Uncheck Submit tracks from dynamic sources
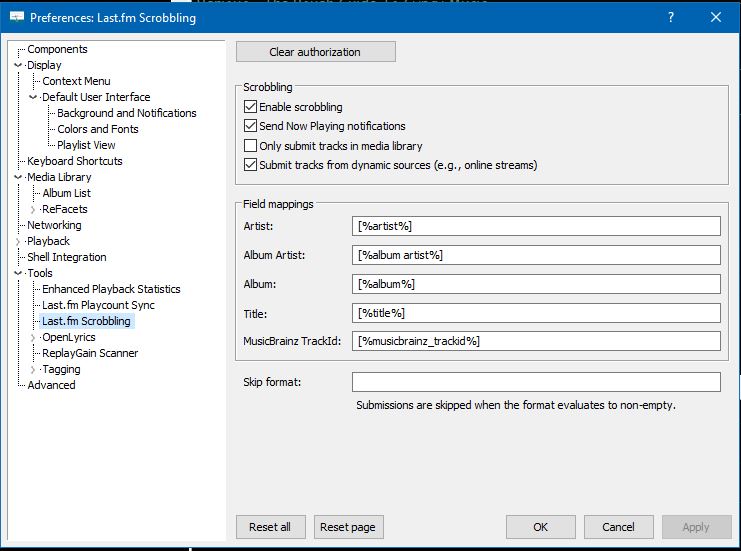The image size is (741, 551). click(x=250, y=165)
